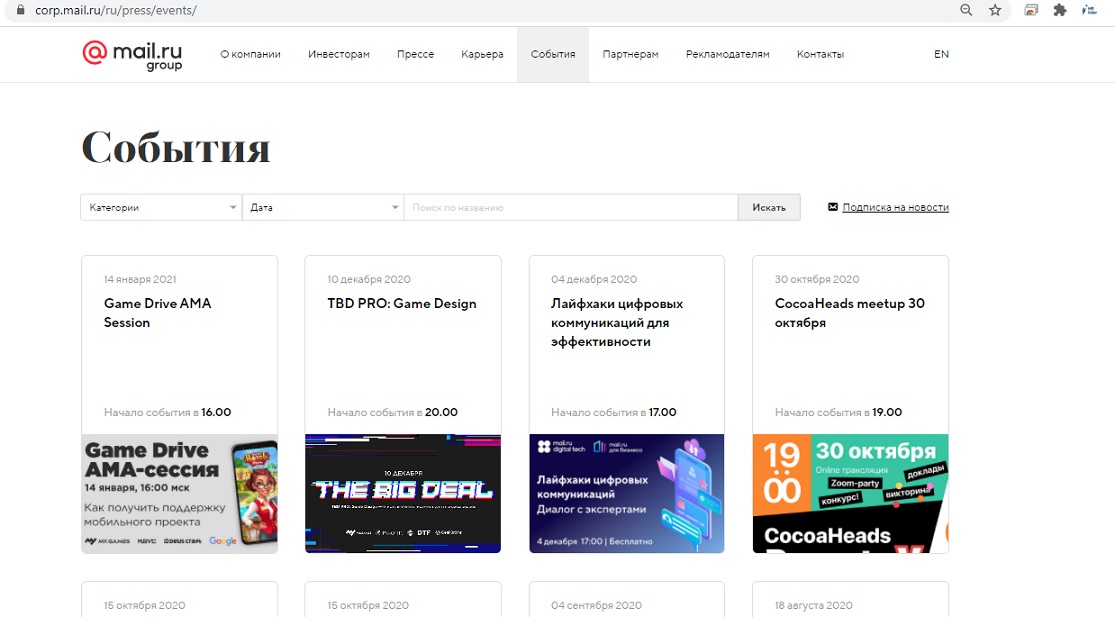Viewport: 1115px width, 617px height.
Task: Click the 10 декабря 2020 date
Action: (x=369, y=279)
